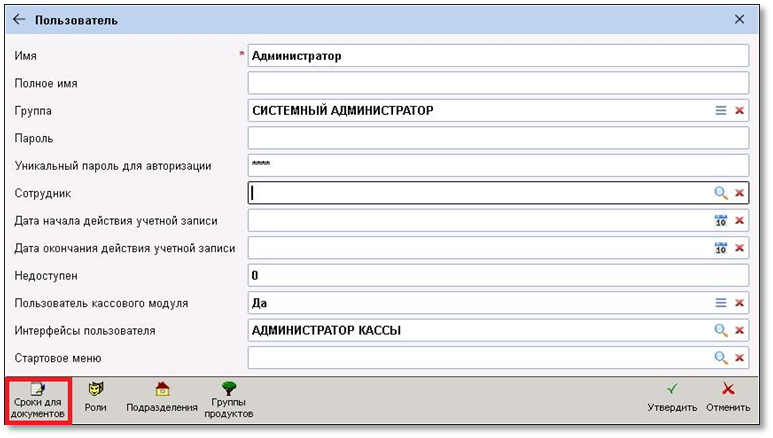Search in Интерфейсы пользователя field
Image resolution: width=773 pixels, height=438 pixels.
point(720,330)
